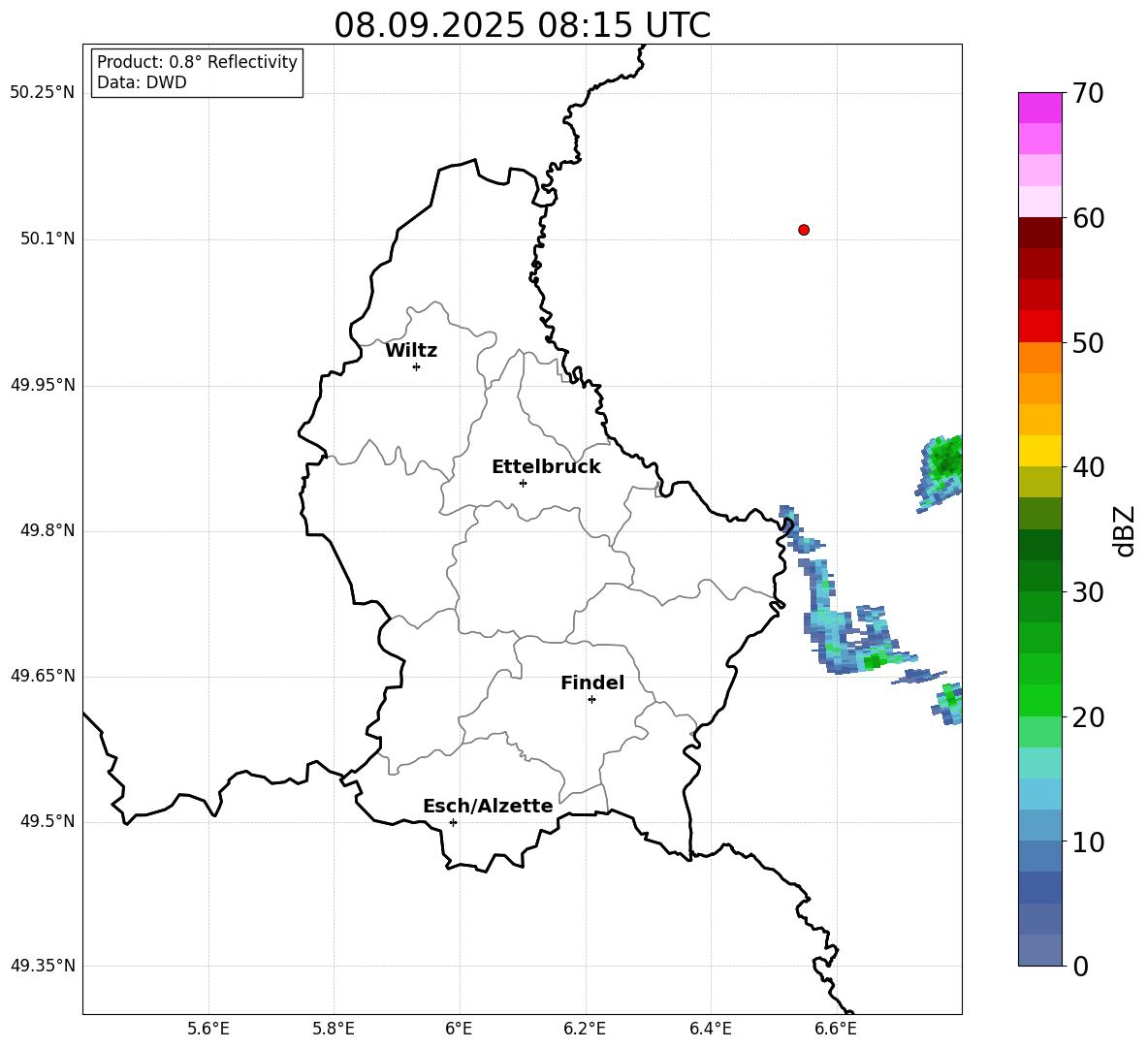
Task: Click the 49.65°N latitude label
Action: pos(43,676)
